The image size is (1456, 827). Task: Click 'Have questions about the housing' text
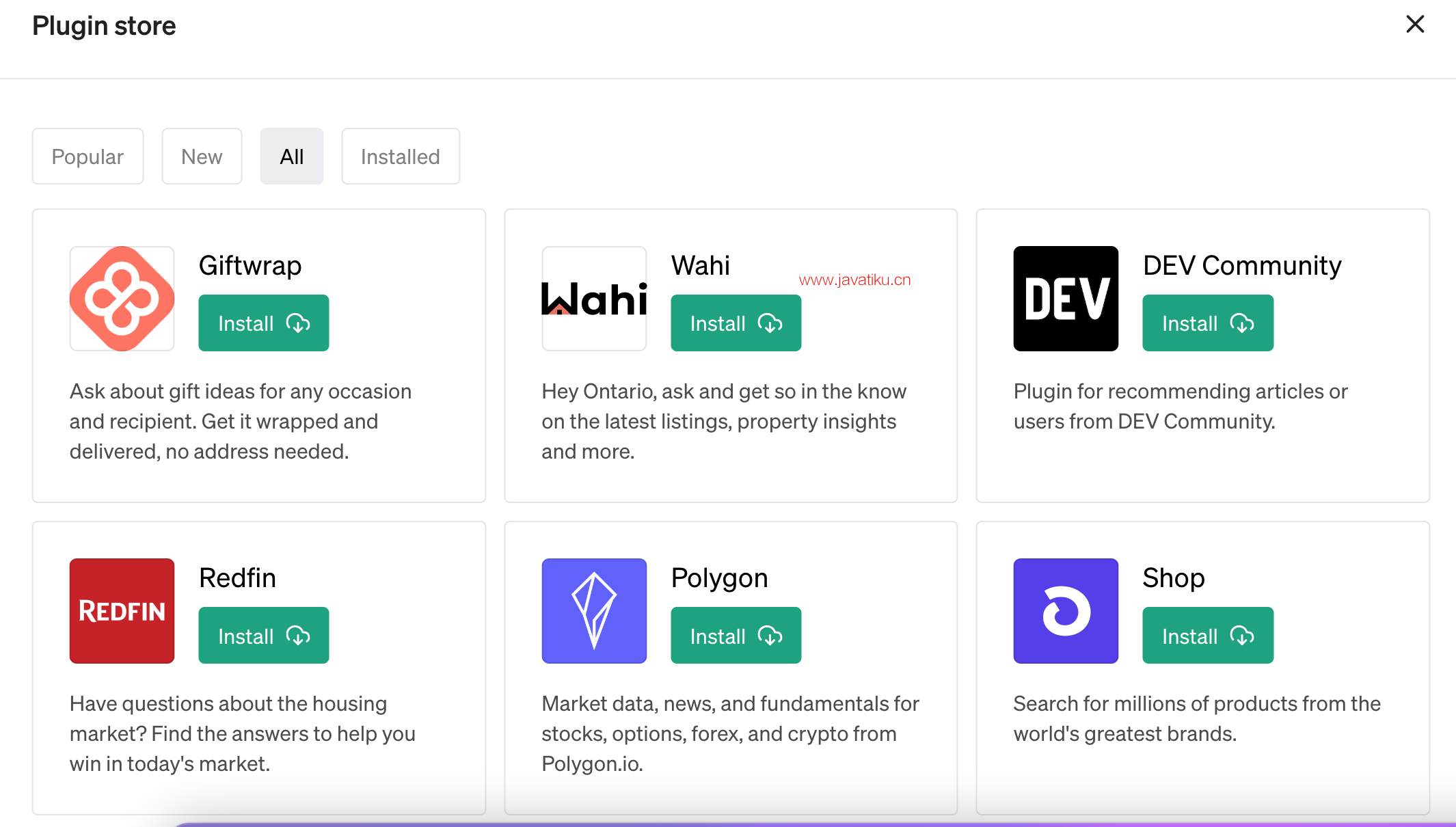click(243, 734)
